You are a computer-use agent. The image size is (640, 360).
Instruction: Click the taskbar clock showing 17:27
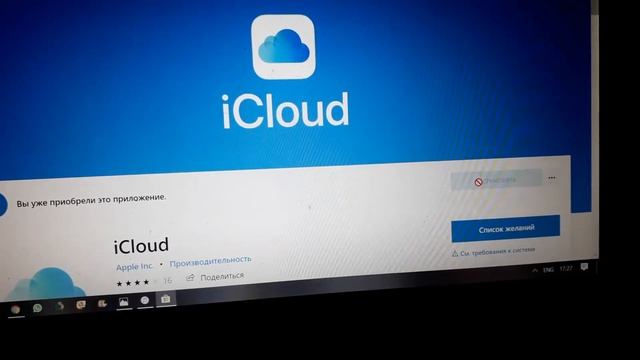click(566, 269)
